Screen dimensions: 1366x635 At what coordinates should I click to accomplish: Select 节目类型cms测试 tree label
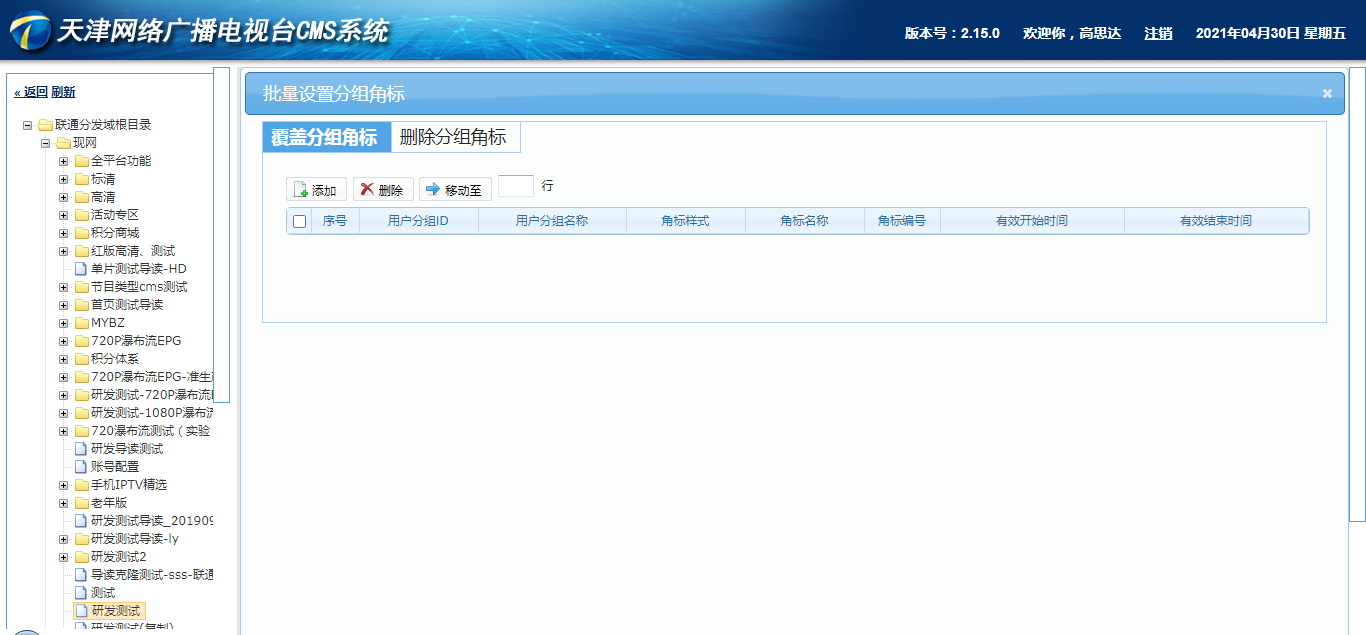coord(139,287)
